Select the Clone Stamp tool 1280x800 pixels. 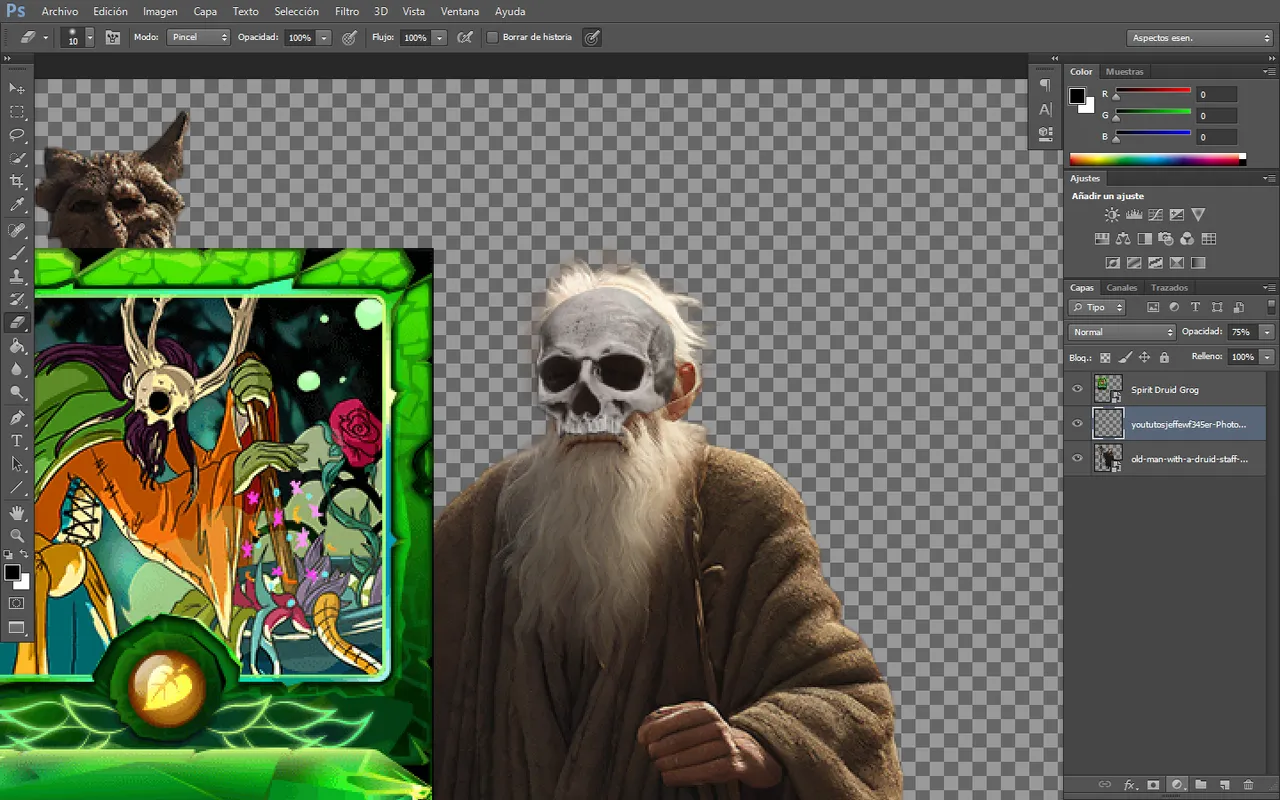(17, 276)
